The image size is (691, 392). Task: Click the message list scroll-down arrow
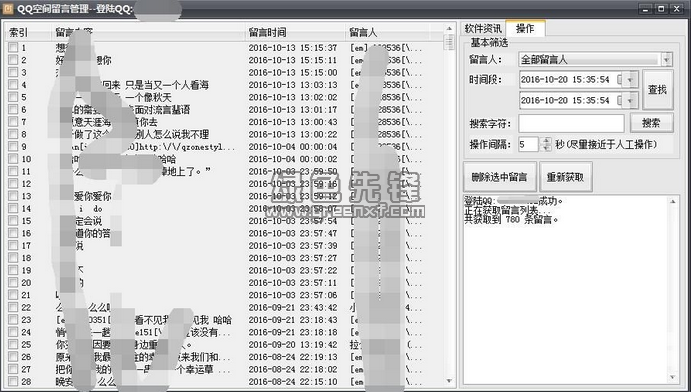(449, 381)
